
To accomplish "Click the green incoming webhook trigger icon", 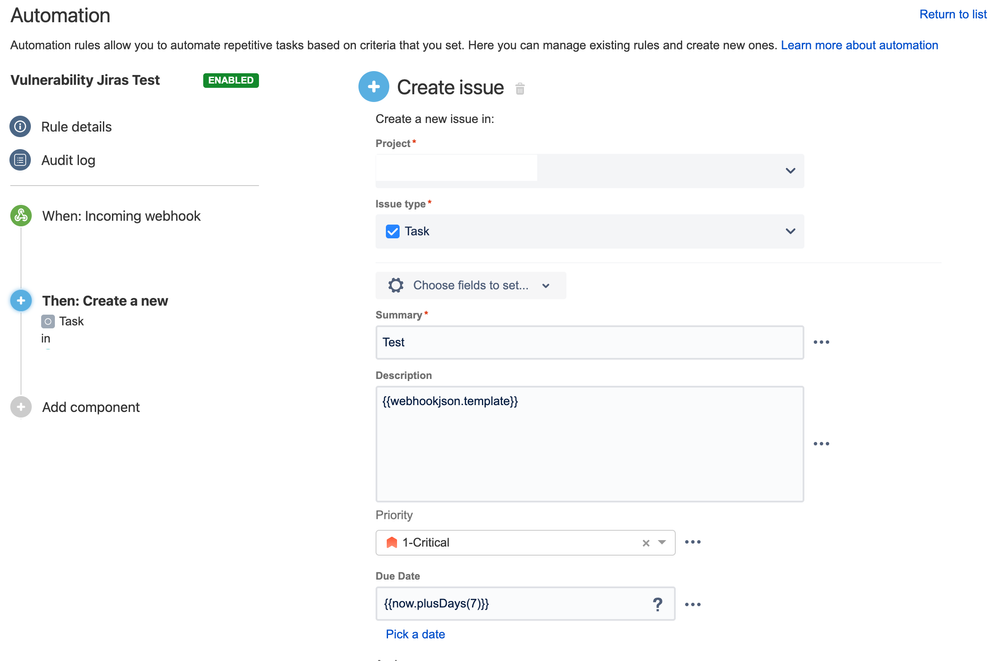I will pyautogui.click(x=21, y=215).
